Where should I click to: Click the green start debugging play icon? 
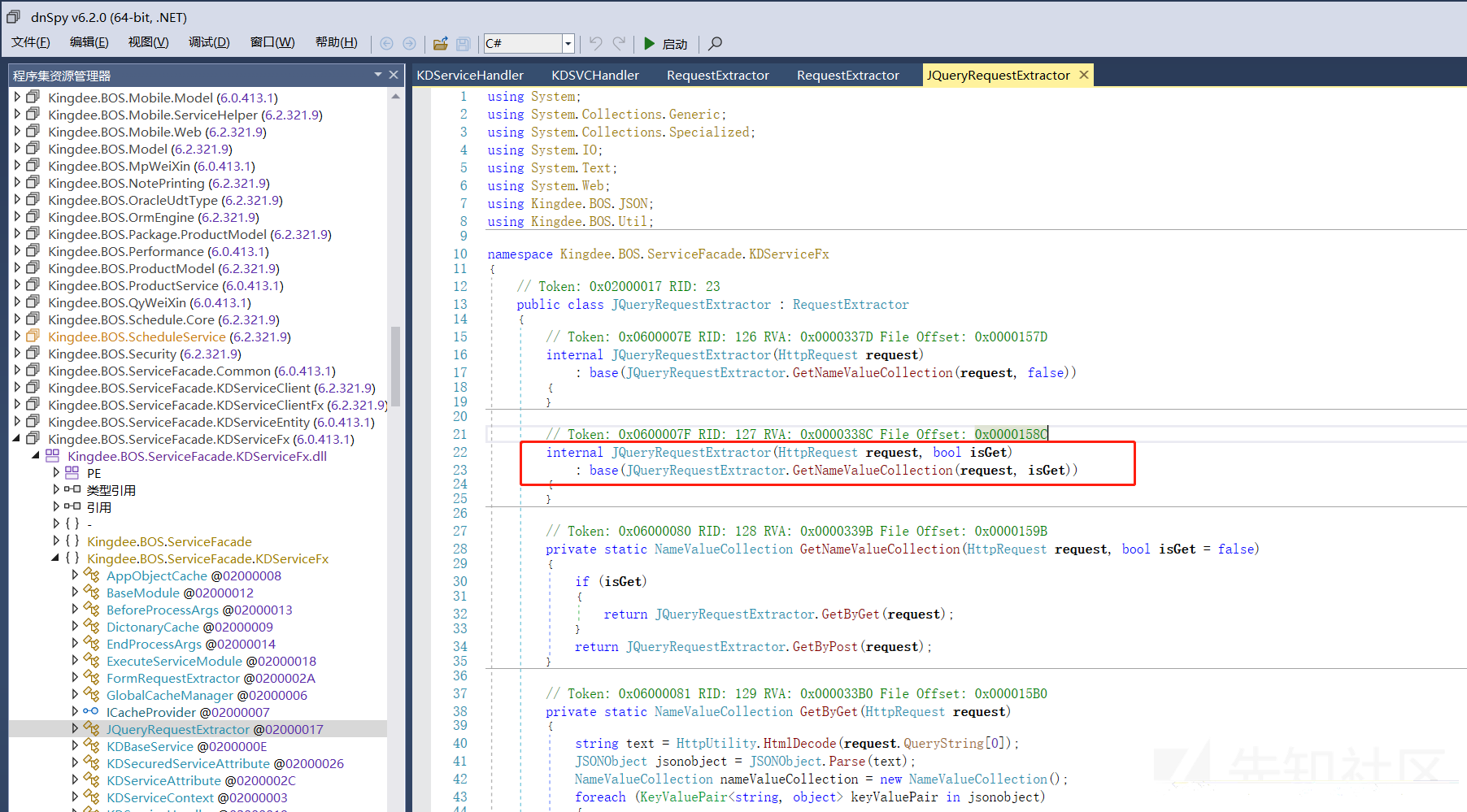650,43
